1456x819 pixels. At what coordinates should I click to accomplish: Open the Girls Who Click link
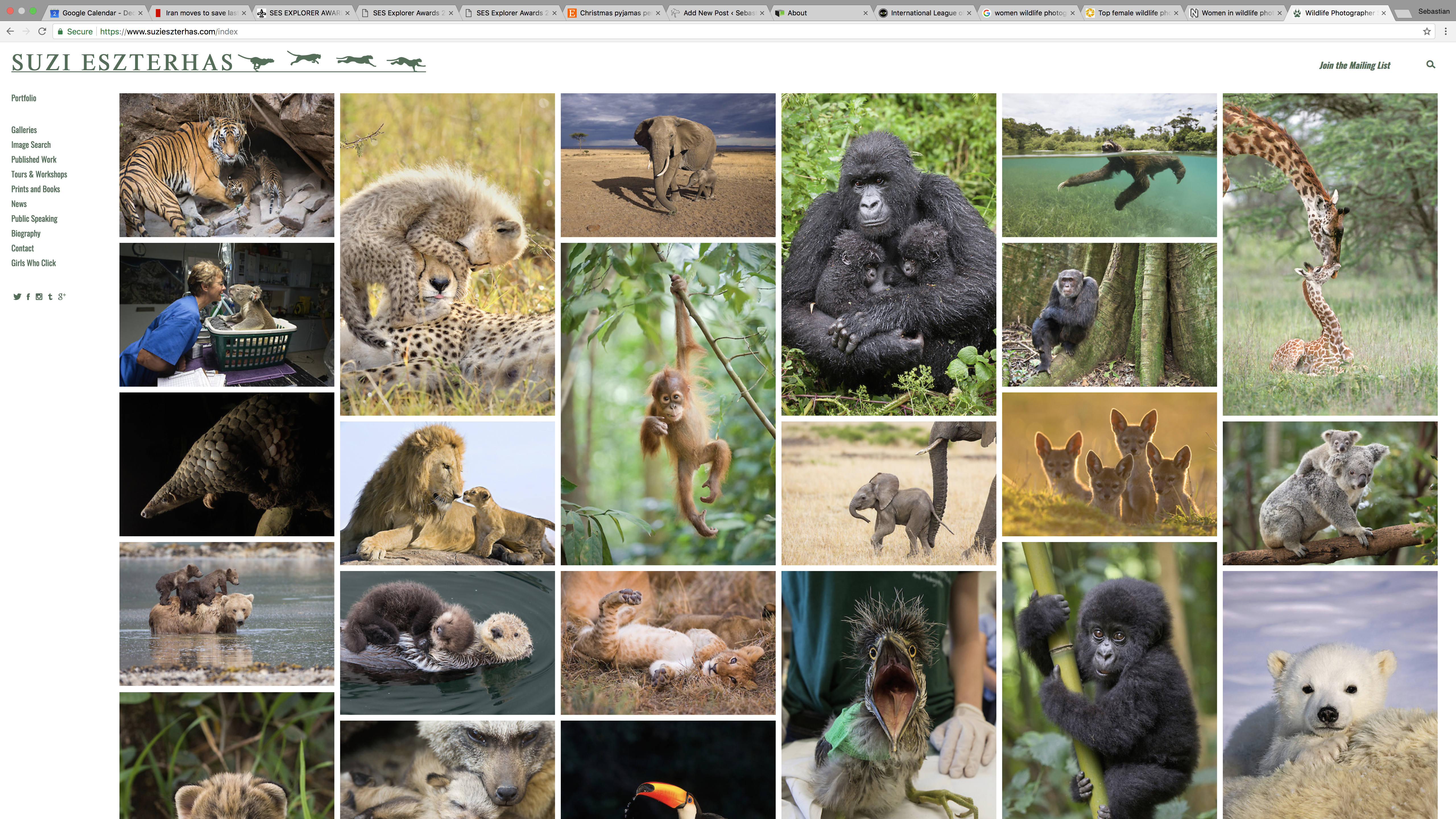[x=33, y=263]
